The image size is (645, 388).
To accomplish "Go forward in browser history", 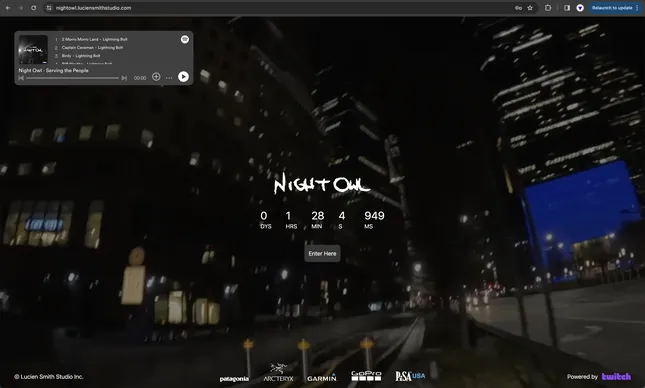I will [x=21, y=8].
